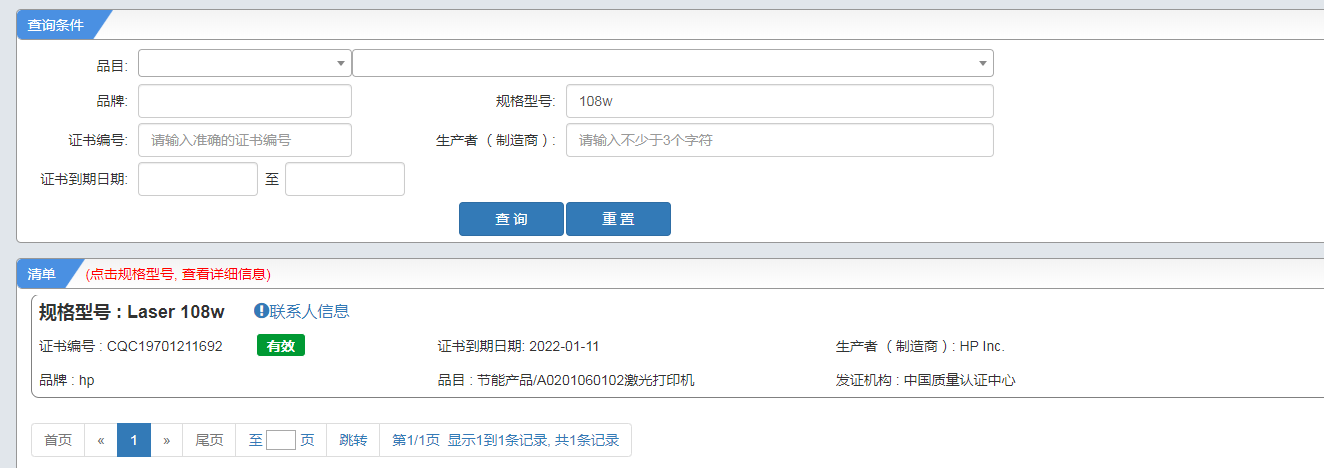Screen dimensions: 1324x468
Task: Click the 发证机构 : 中国质量认证中心 text
Action: pyautogui.click(x=926, y=380)
